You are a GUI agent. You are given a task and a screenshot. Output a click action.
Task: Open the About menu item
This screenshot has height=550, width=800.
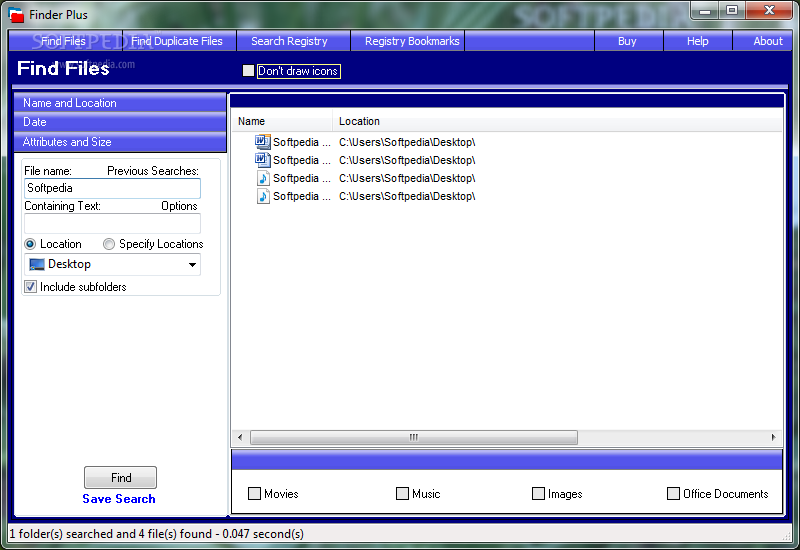[x=762, y=41]
